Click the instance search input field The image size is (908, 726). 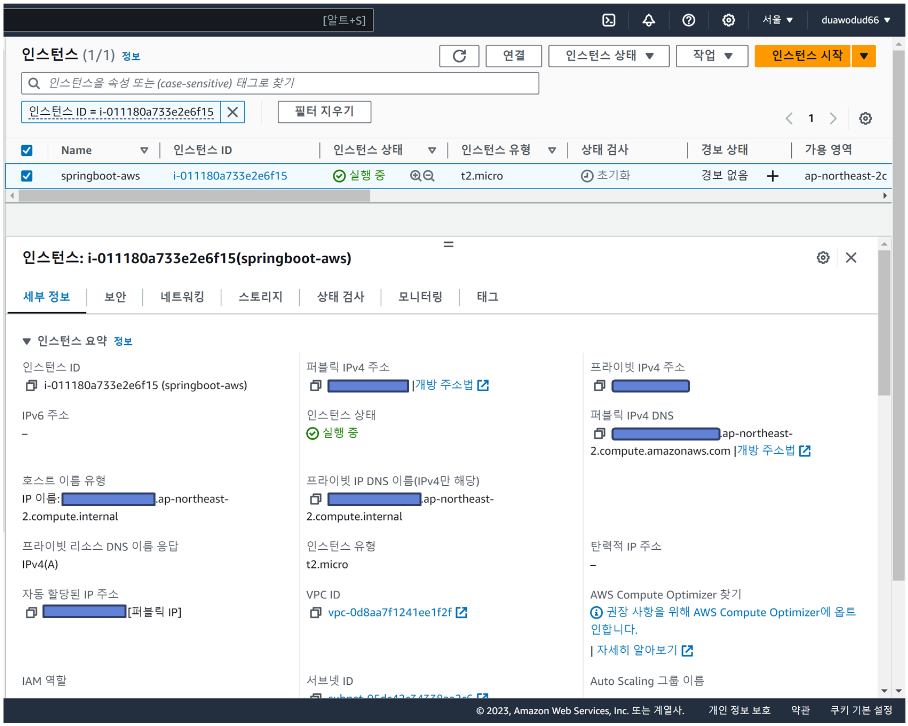click(280, 83)
